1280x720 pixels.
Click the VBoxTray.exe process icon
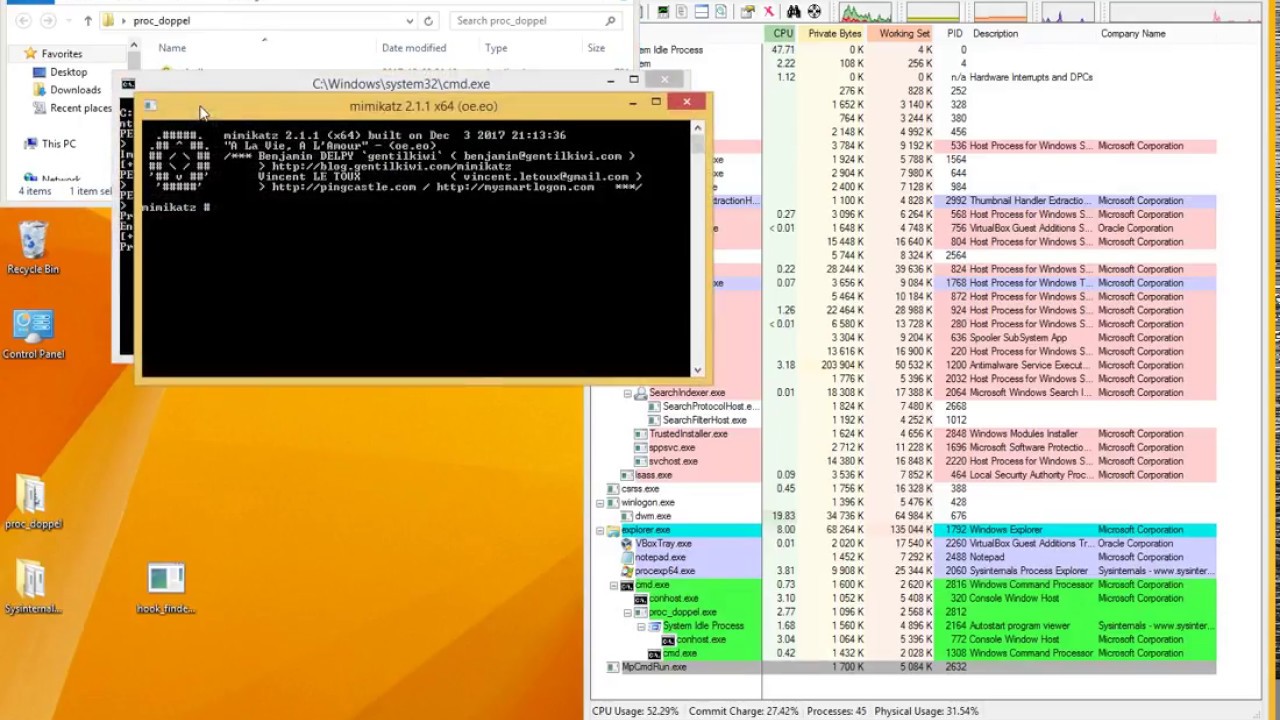point(627,544)
